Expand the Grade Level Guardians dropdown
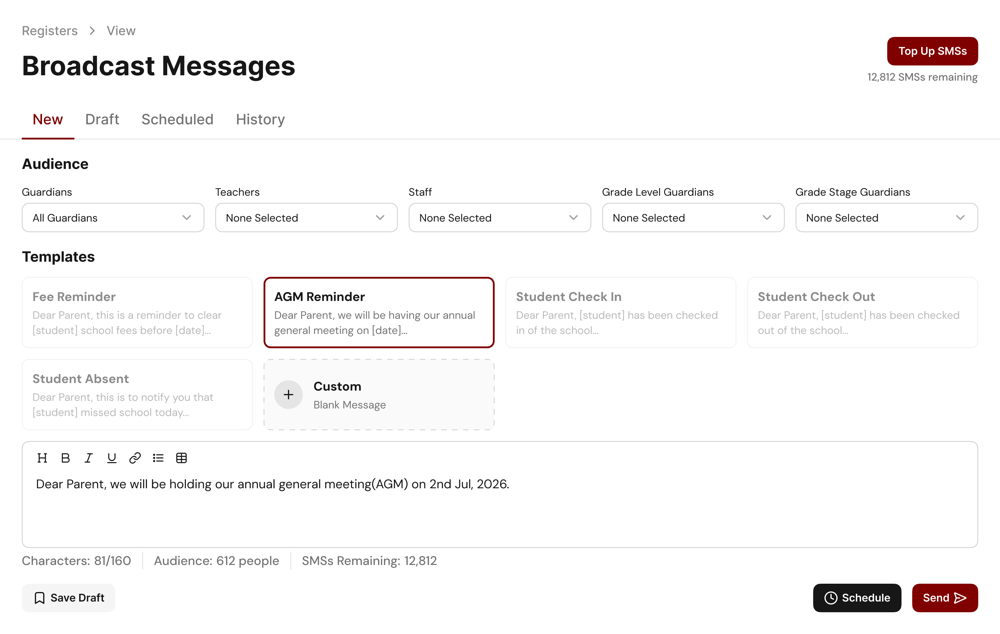 (x=693, y=217)
